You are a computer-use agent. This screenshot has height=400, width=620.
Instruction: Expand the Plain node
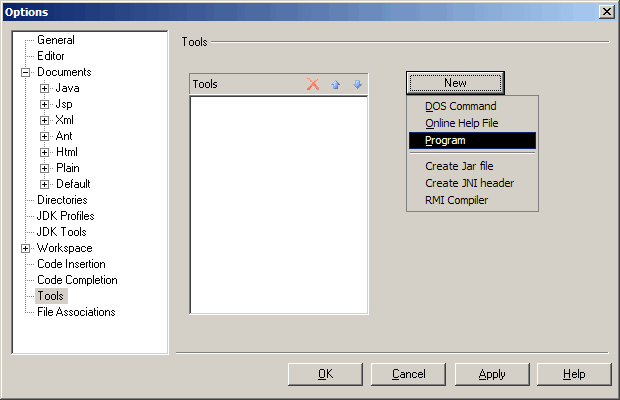(x=44, y=168)
